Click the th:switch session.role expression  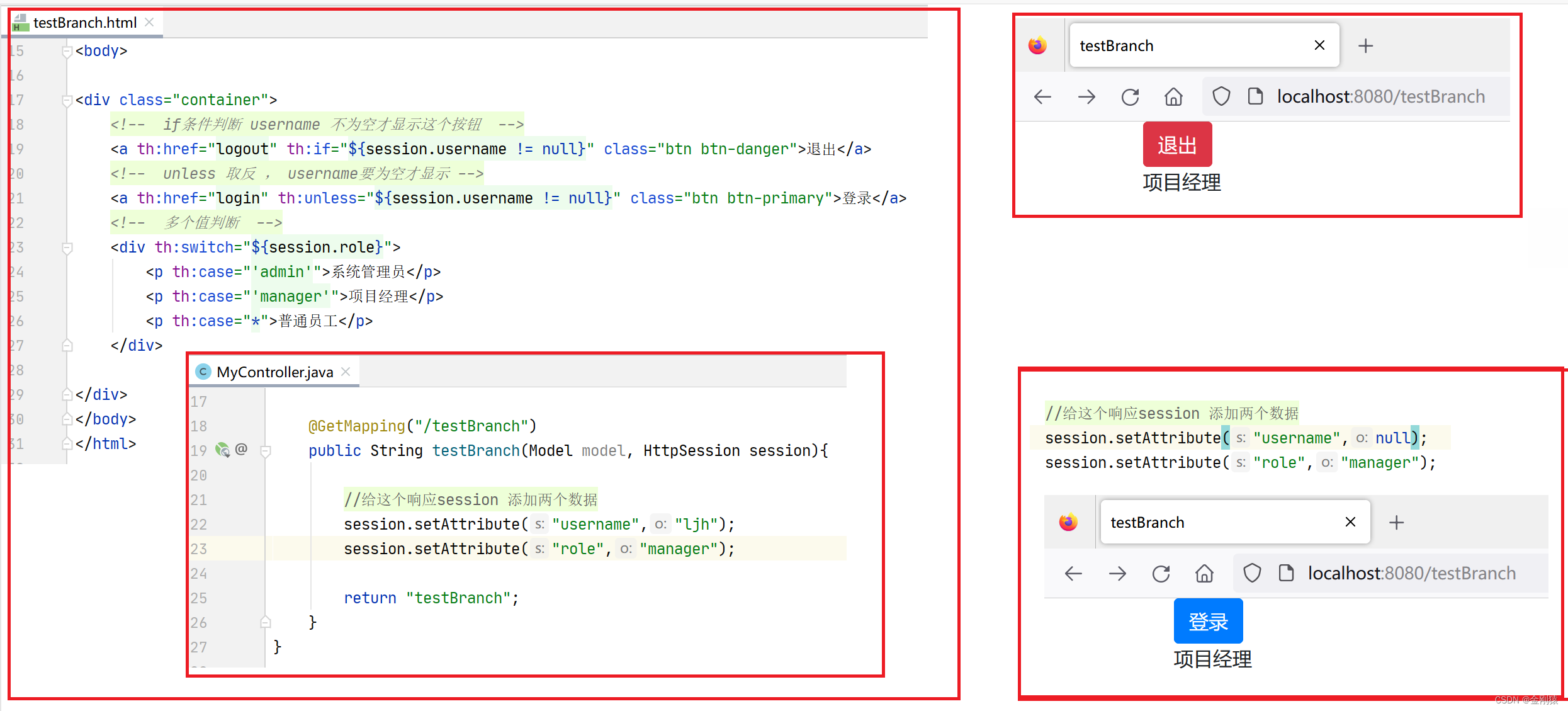pos(317,247)
